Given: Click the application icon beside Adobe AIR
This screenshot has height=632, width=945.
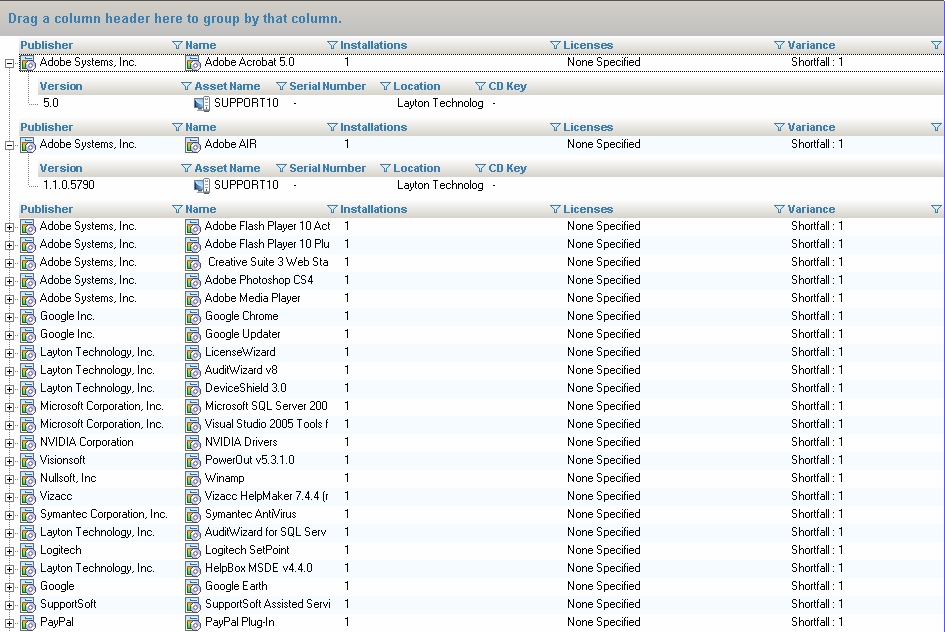Looking at the screenshot, I should click(x=193, y=145).
